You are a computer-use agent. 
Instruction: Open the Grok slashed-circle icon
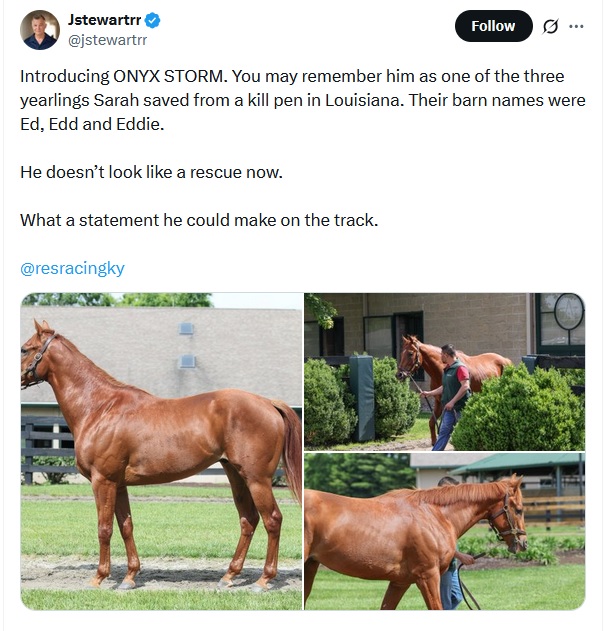coord(549,27)
